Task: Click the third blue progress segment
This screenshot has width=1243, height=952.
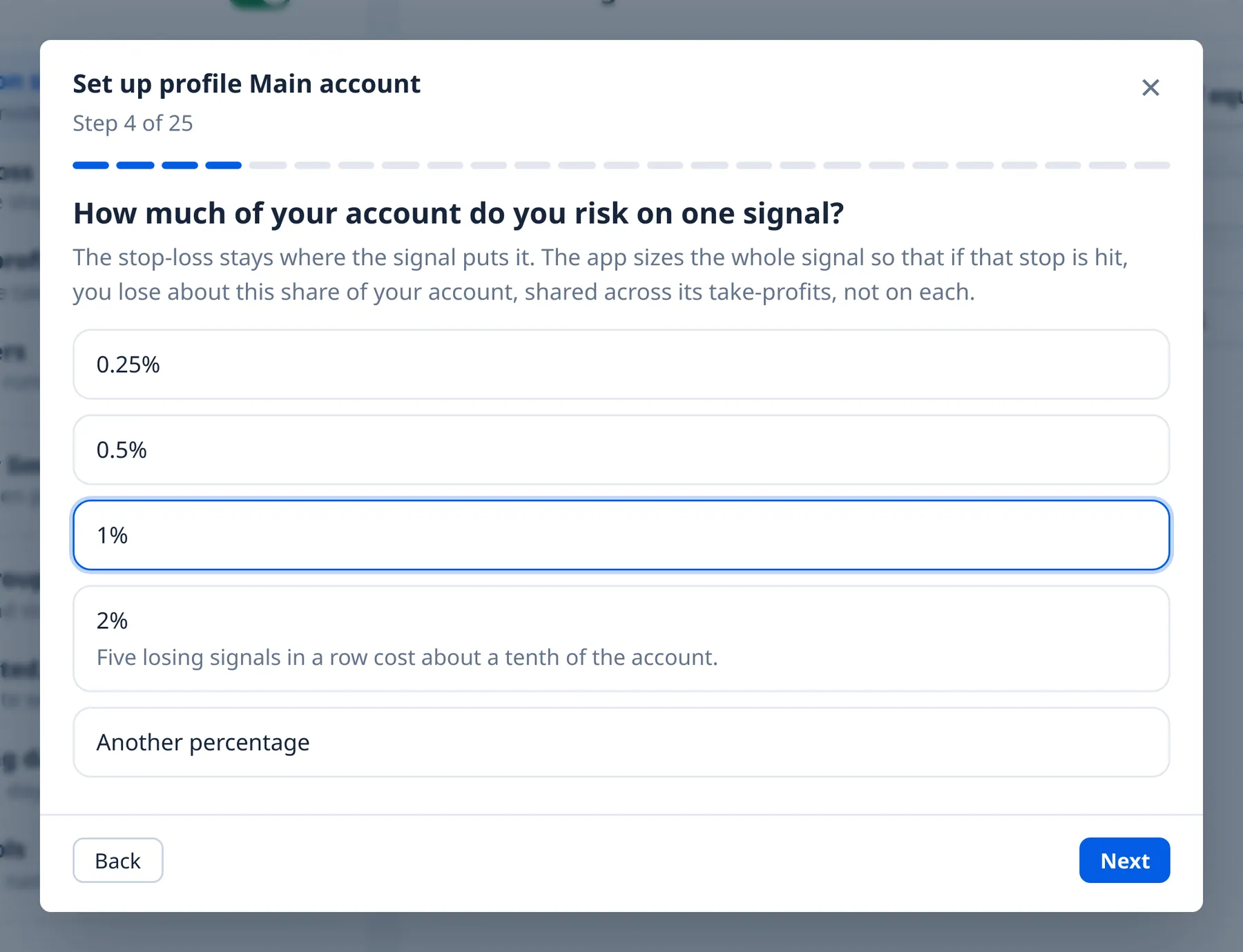Action: [x=180, y=166]
